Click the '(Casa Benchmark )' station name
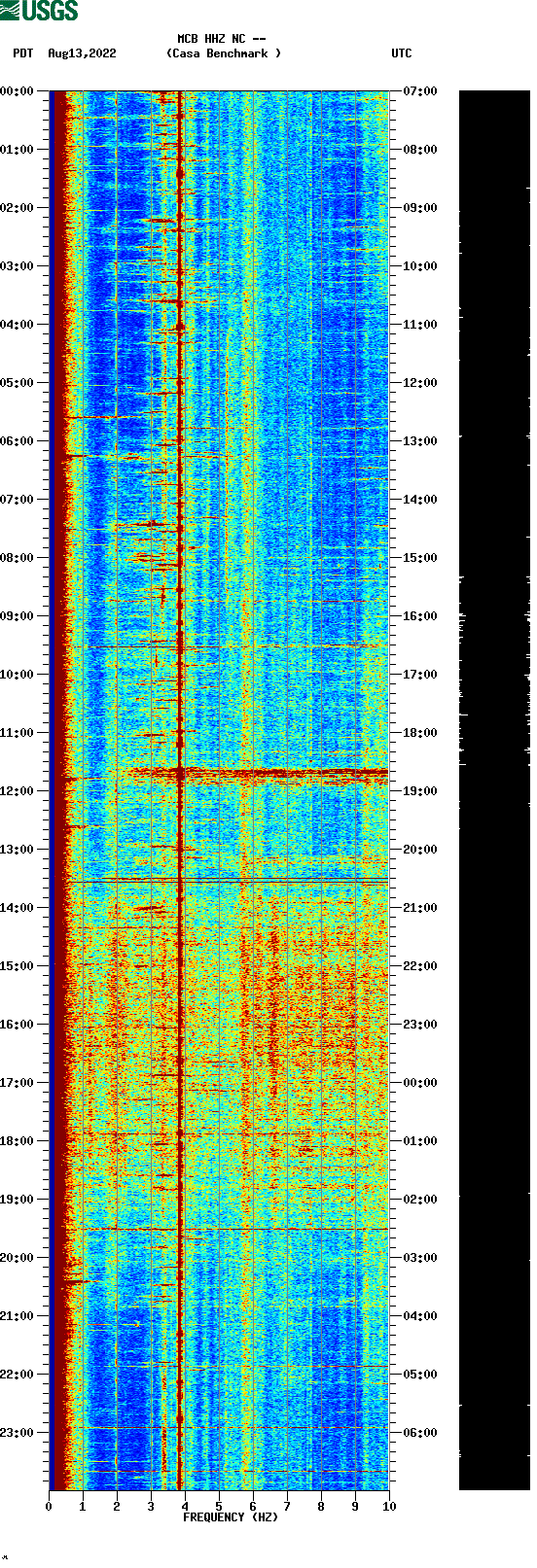 click(224, 53)
